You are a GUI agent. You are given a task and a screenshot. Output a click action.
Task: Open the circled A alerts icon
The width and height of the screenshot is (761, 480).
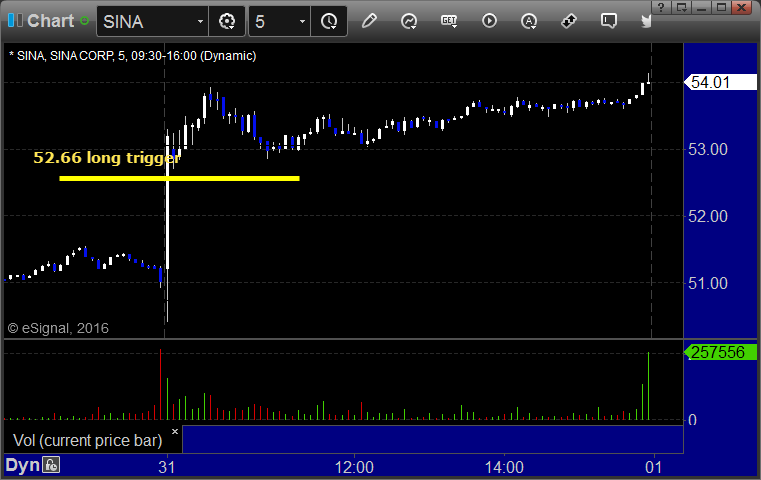(529, 21)
